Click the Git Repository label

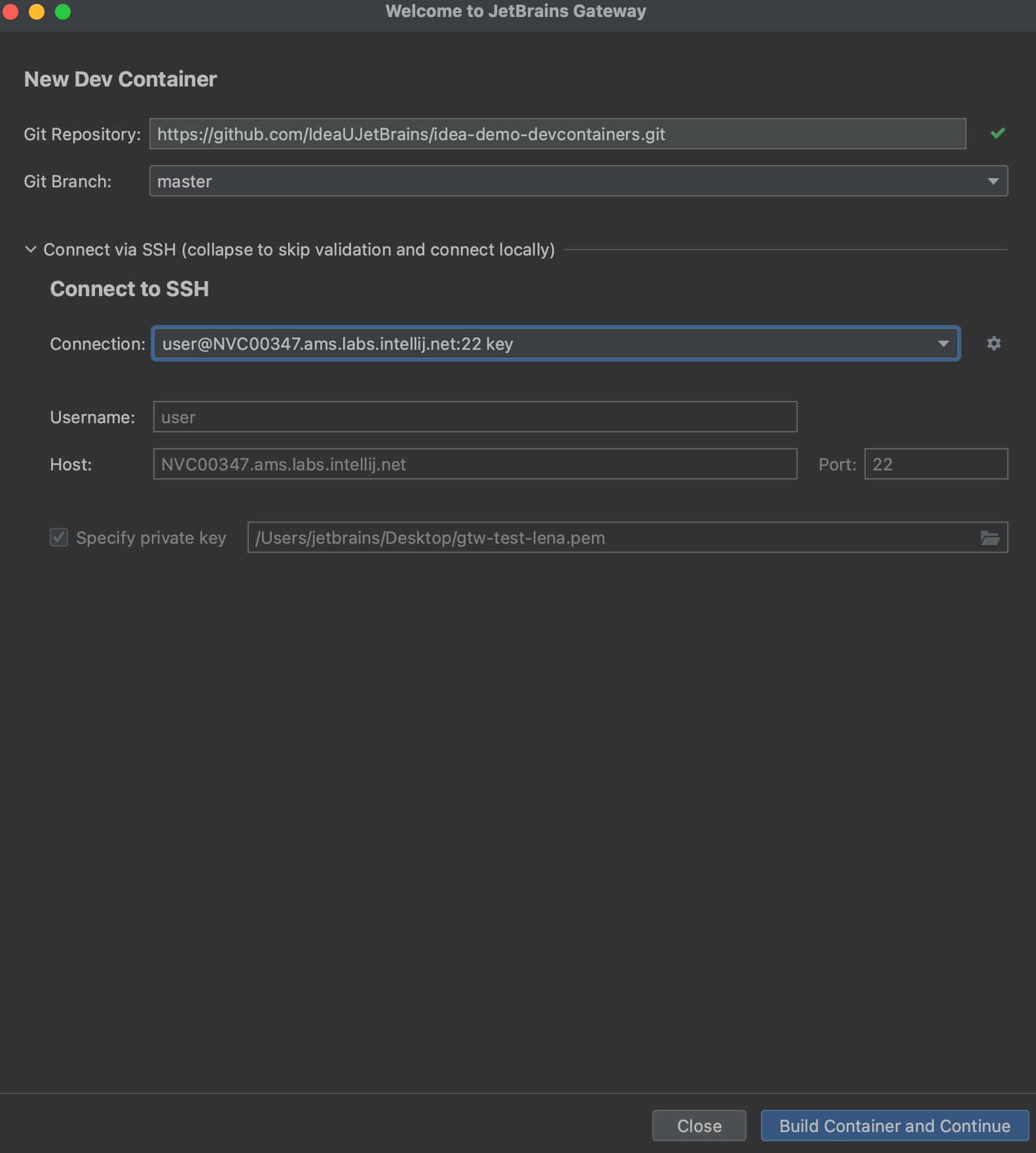(x=83, y=134)
